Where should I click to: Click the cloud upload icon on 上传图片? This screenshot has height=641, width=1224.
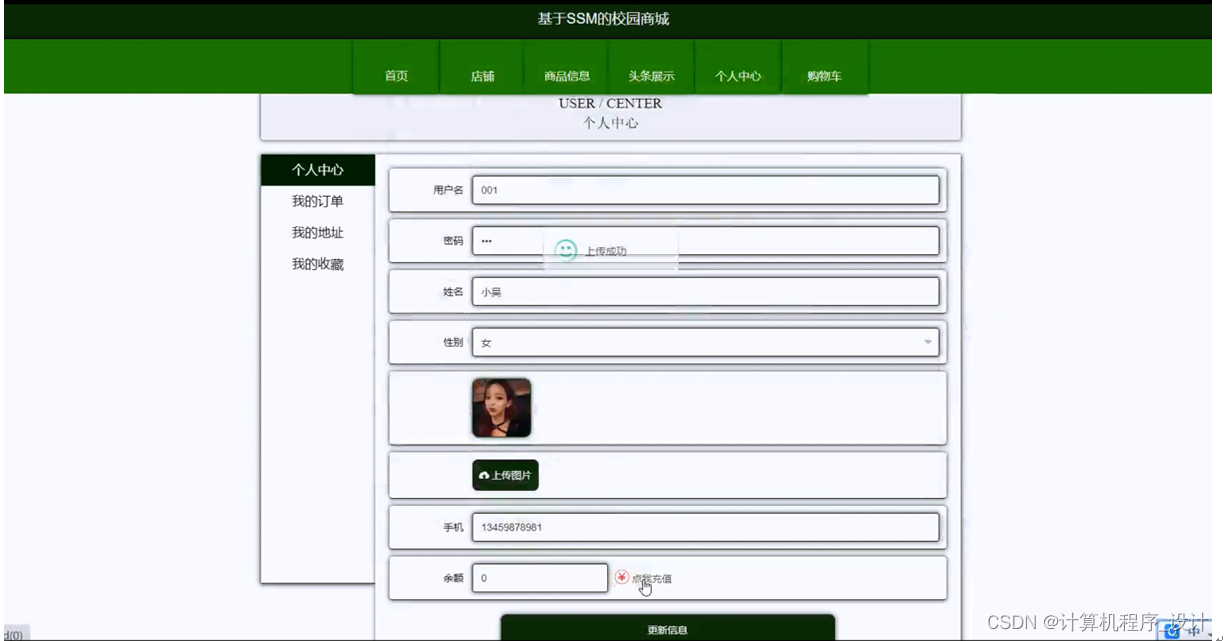484,476
